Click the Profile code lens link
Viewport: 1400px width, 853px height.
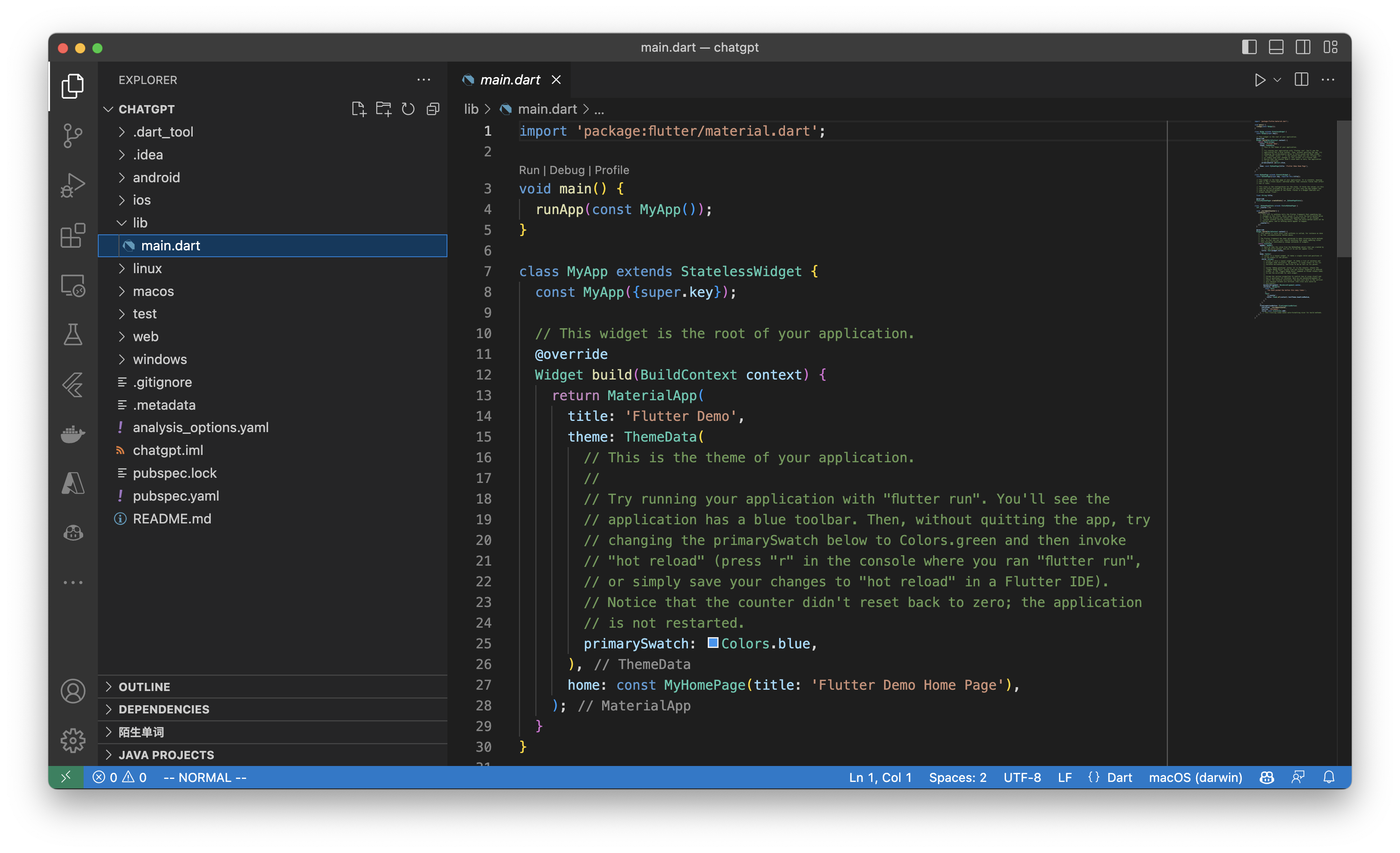click(x=612, y=170)
